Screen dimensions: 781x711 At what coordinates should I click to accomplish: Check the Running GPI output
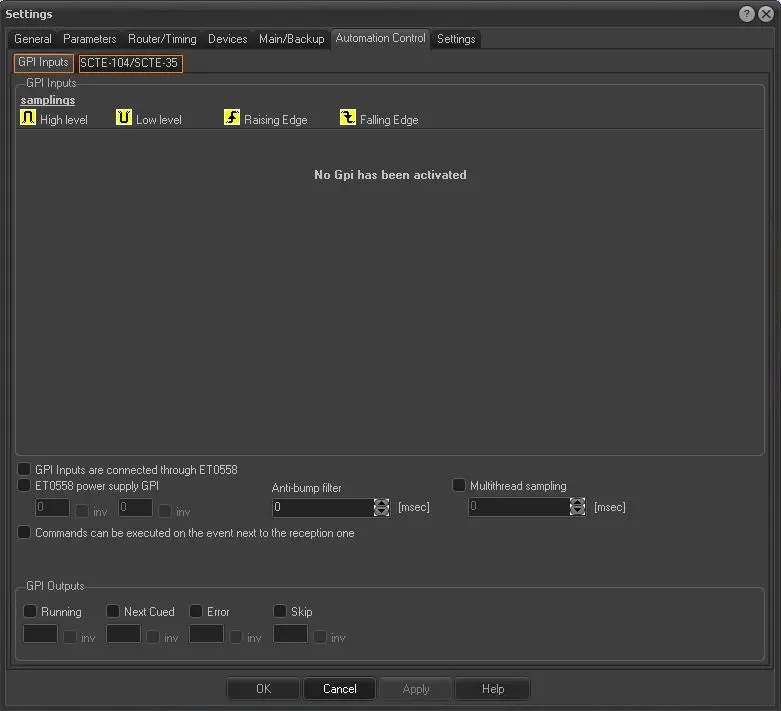30,611
